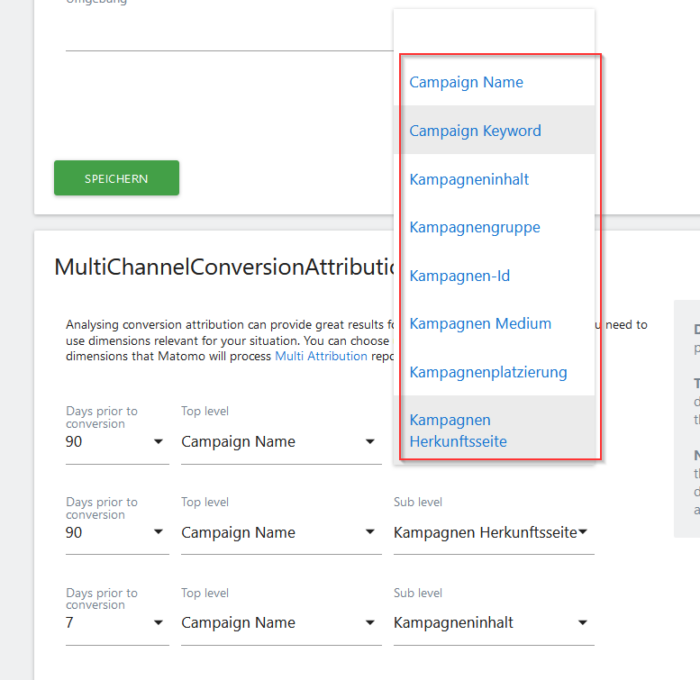Screen dimensions: 700x680
Task: Open first row Top level Campaign Name dropdown
Action: 281,442
